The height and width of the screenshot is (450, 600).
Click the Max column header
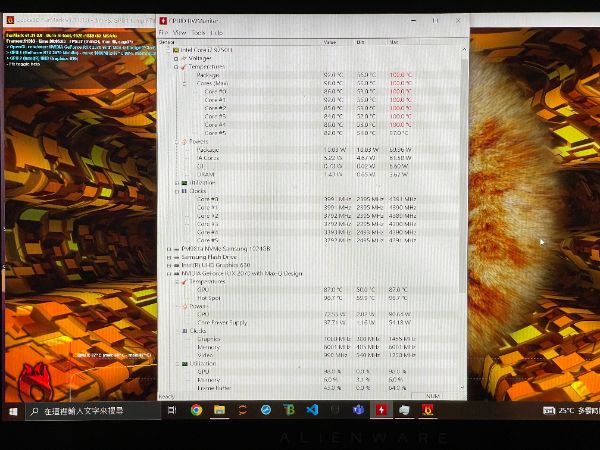click(x=404, y=42)
